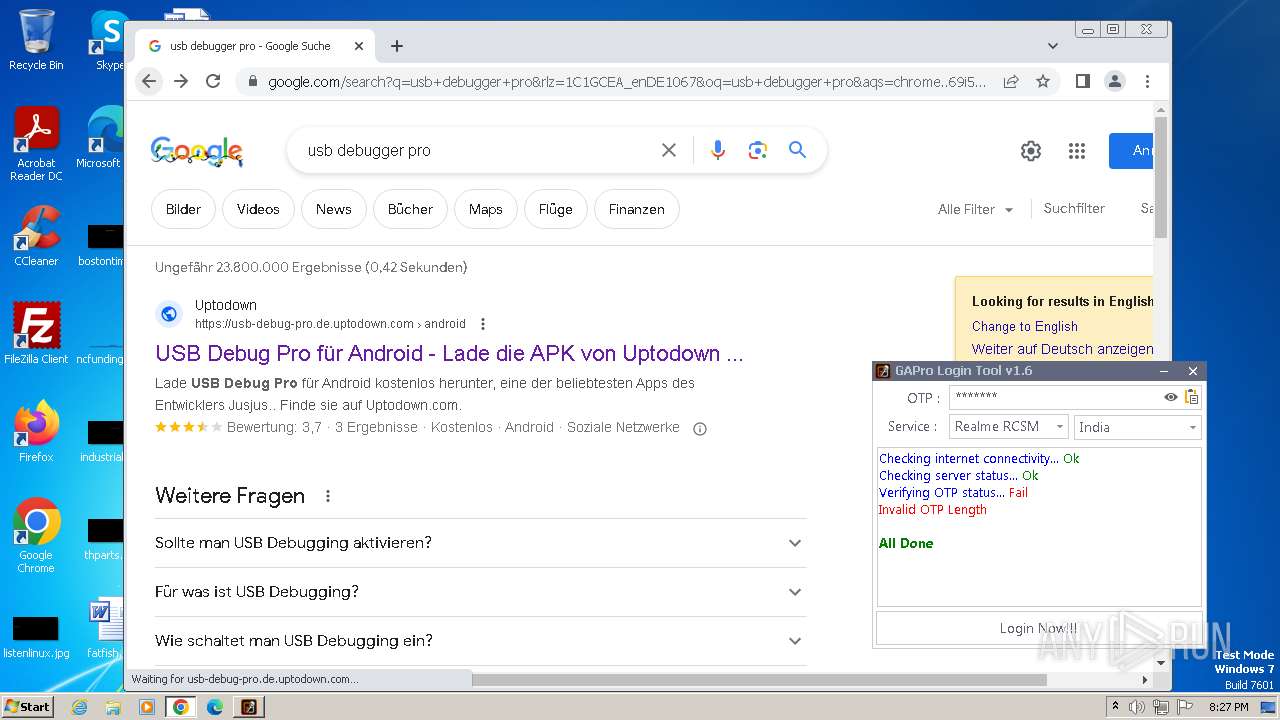Screen dimensions: 1280x720
Task: Open Weitere Fragen options menu
Action: (x=327, y=496)
